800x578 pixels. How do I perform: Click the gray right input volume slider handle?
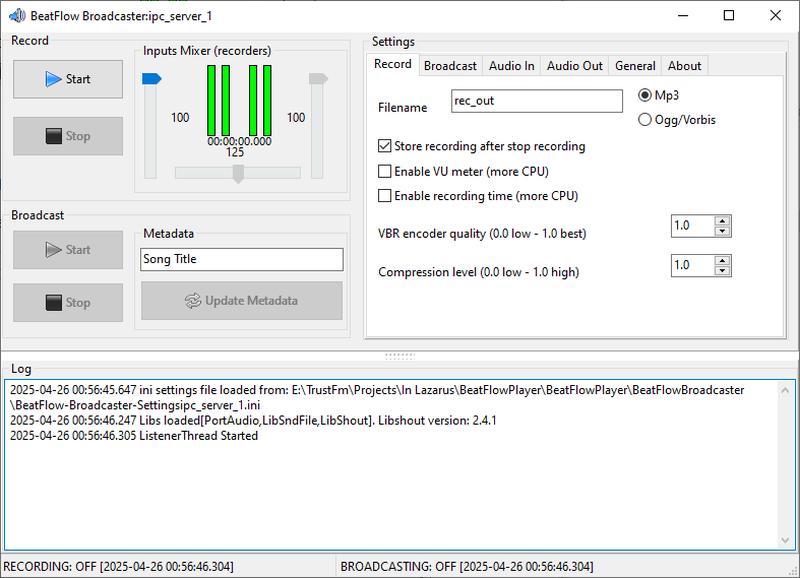[318, 79]
